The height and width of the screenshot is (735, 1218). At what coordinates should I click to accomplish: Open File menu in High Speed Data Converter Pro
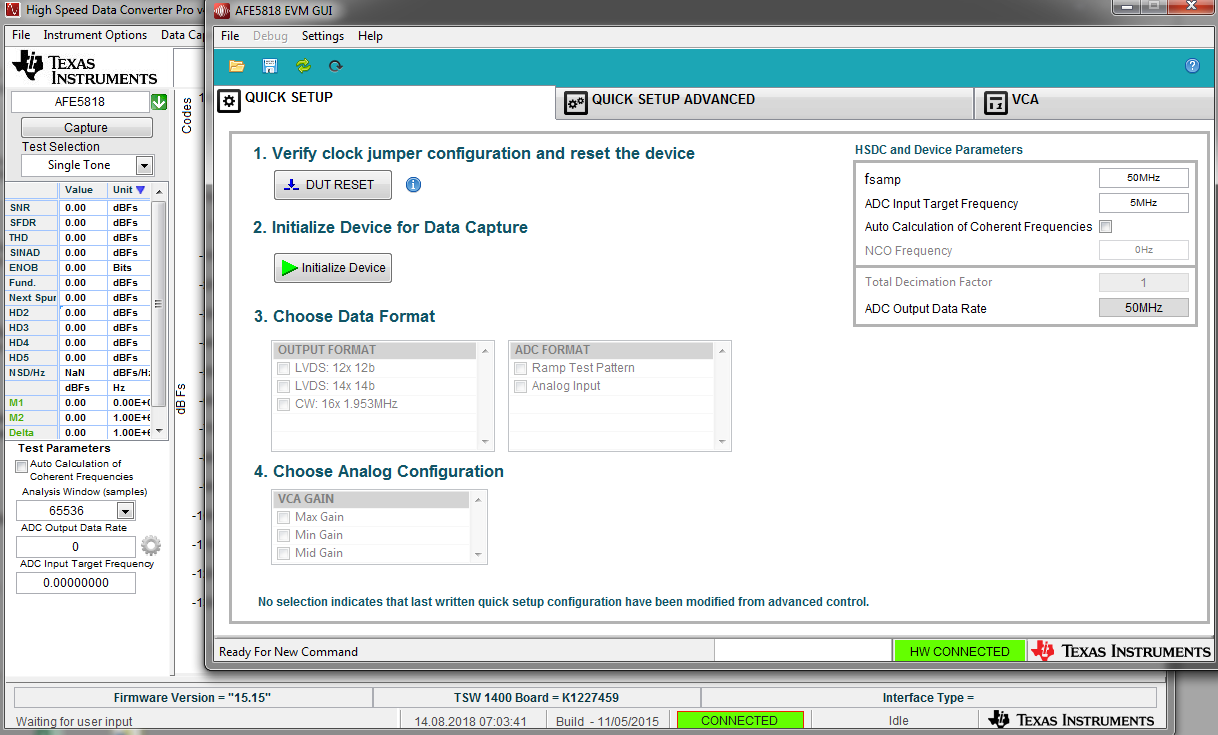pos(21,35)
